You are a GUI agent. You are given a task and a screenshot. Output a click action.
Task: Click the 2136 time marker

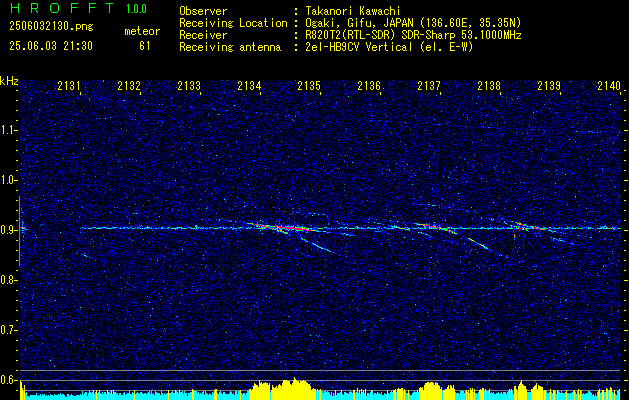click(x=369, y=86)
